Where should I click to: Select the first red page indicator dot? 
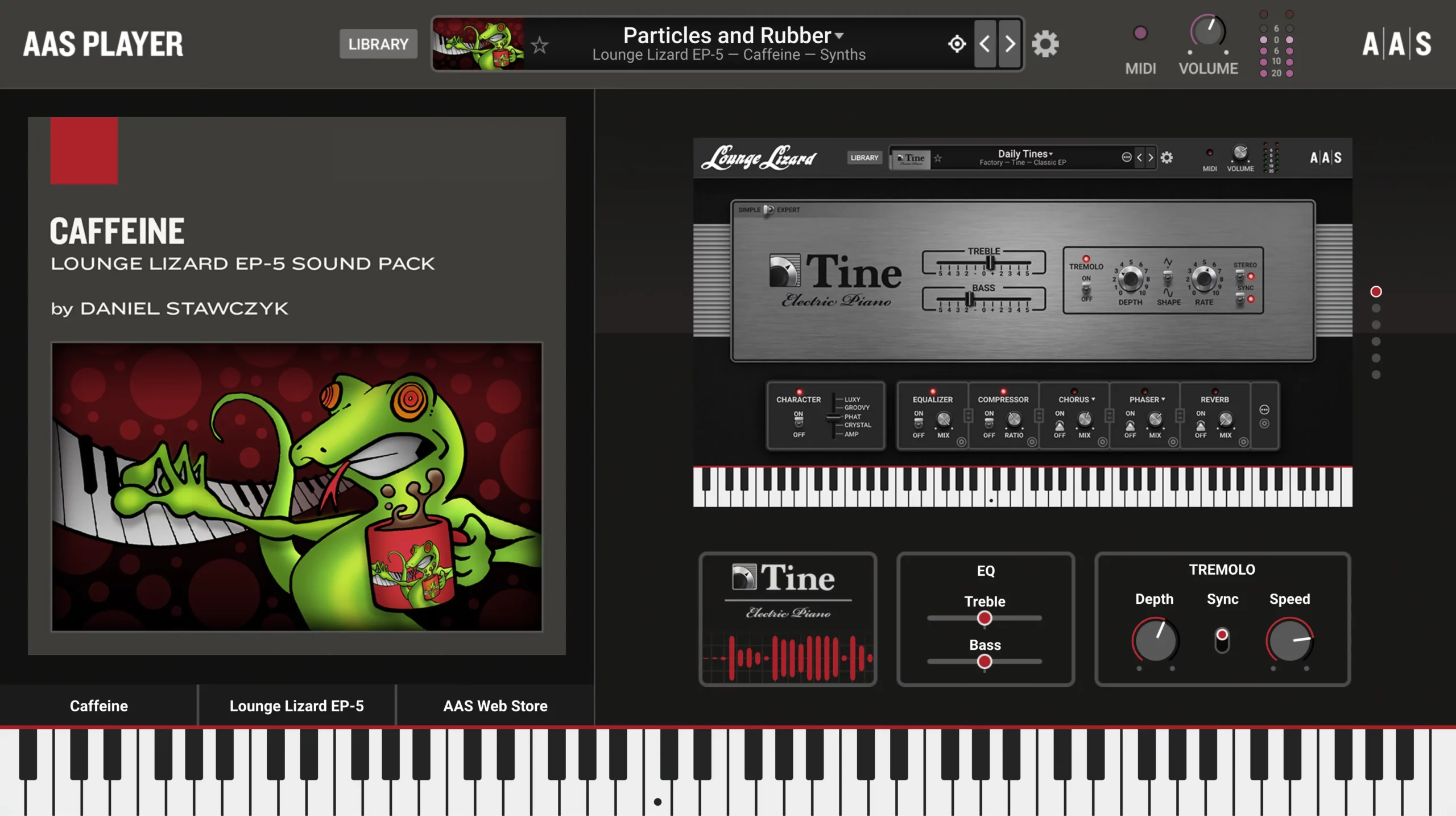click(x=1376, y=291)
